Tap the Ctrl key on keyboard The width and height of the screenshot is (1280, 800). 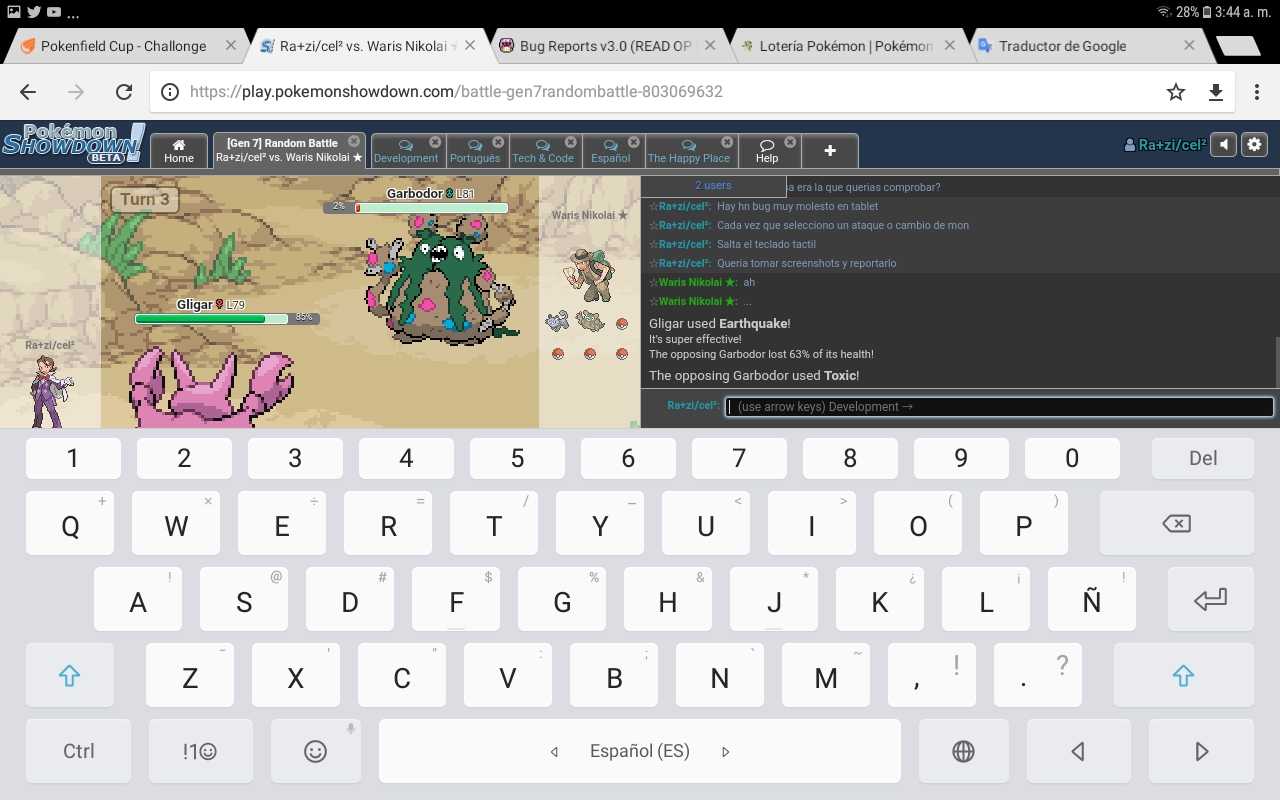click(x=79, y=751)
